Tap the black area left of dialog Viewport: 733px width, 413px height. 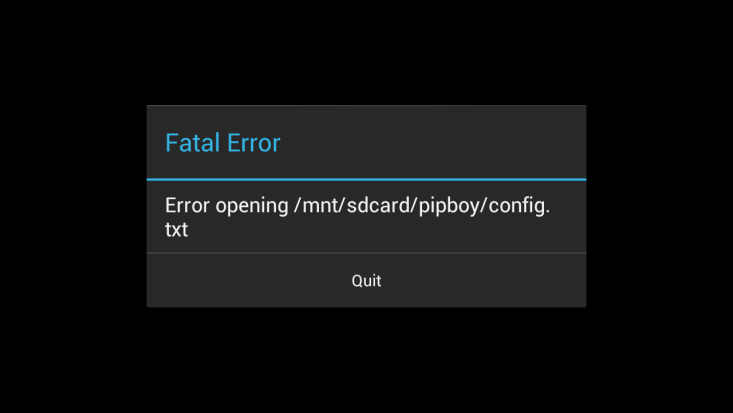tap(72, 206)
